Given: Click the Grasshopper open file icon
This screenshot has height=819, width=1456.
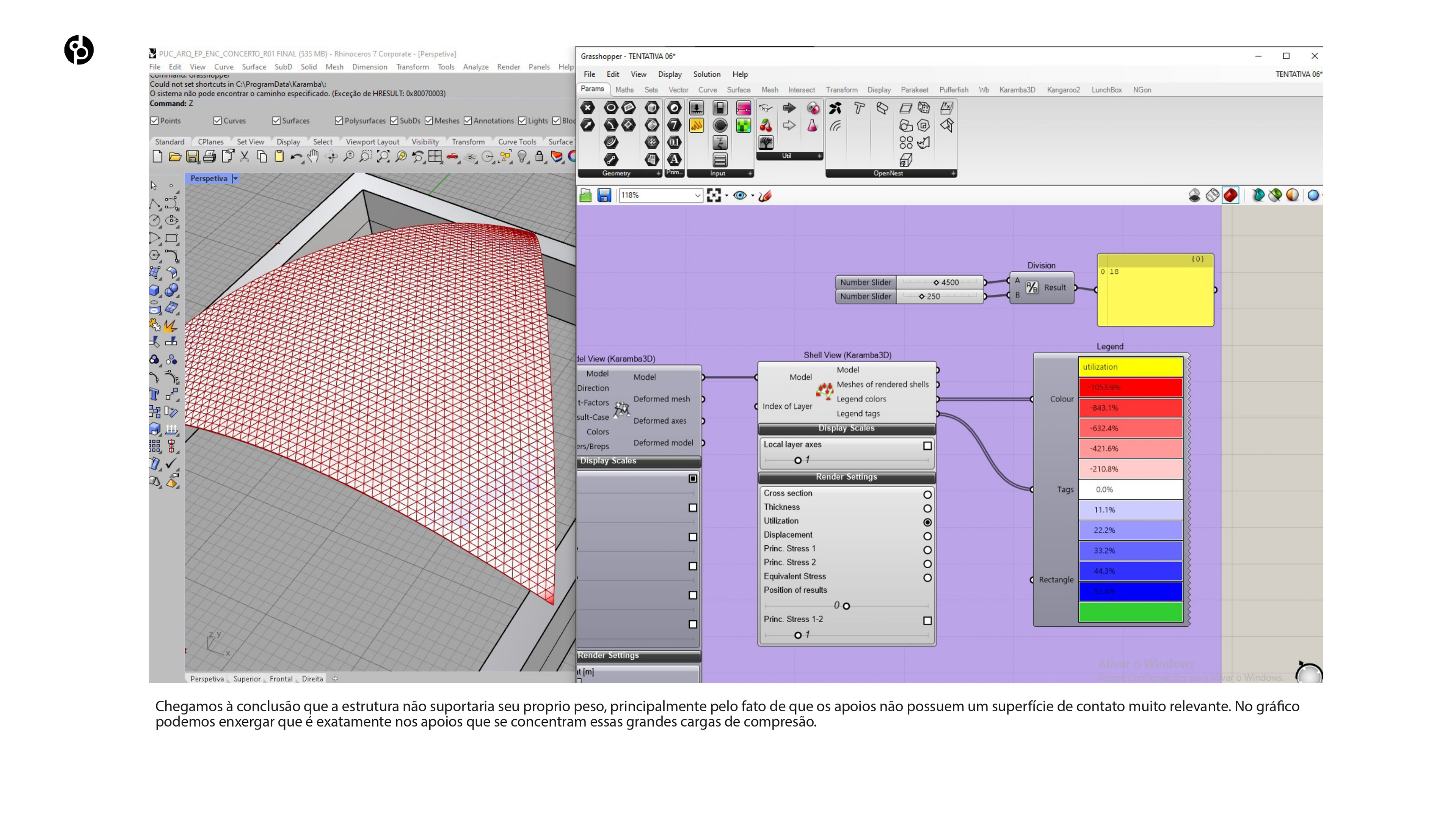Looking at the screenshot, I should pyautogui.click(x=585, y=196).
